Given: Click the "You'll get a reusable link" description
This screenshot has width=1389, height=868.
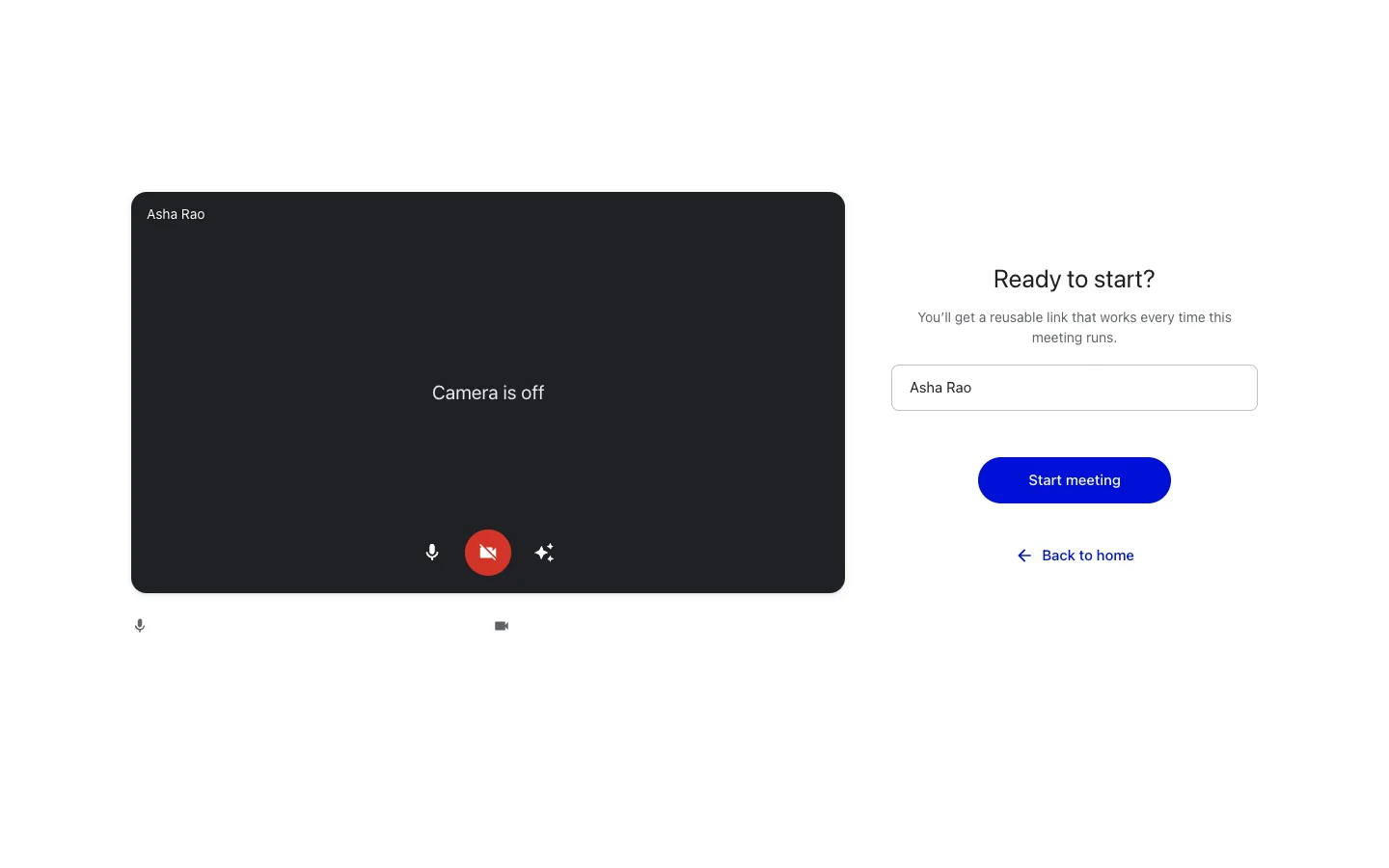Looking at the screenshot, I should (1075, 327).
